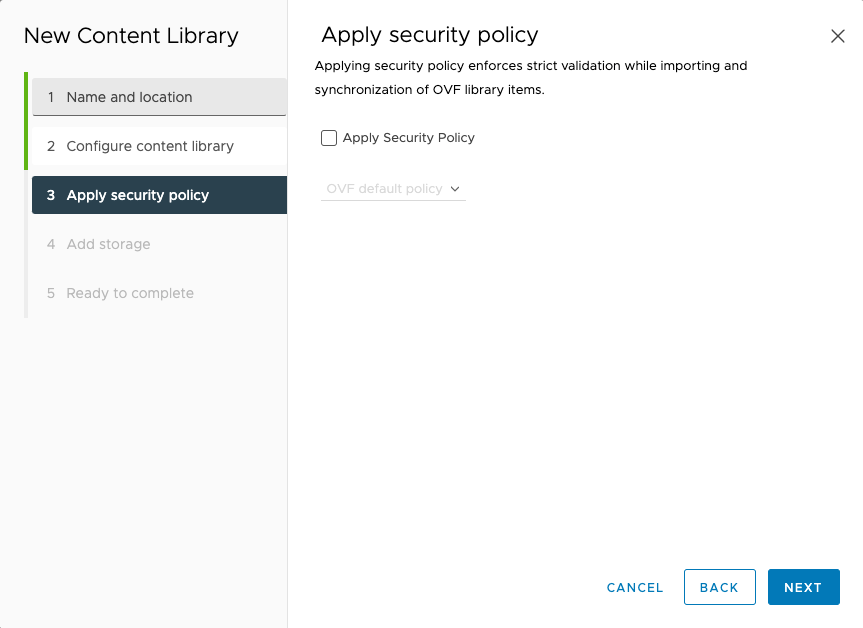This screenshot has height=628, width=863.
Task: Click the Apply Security Policy checkbox label
Action: [408, 138]
